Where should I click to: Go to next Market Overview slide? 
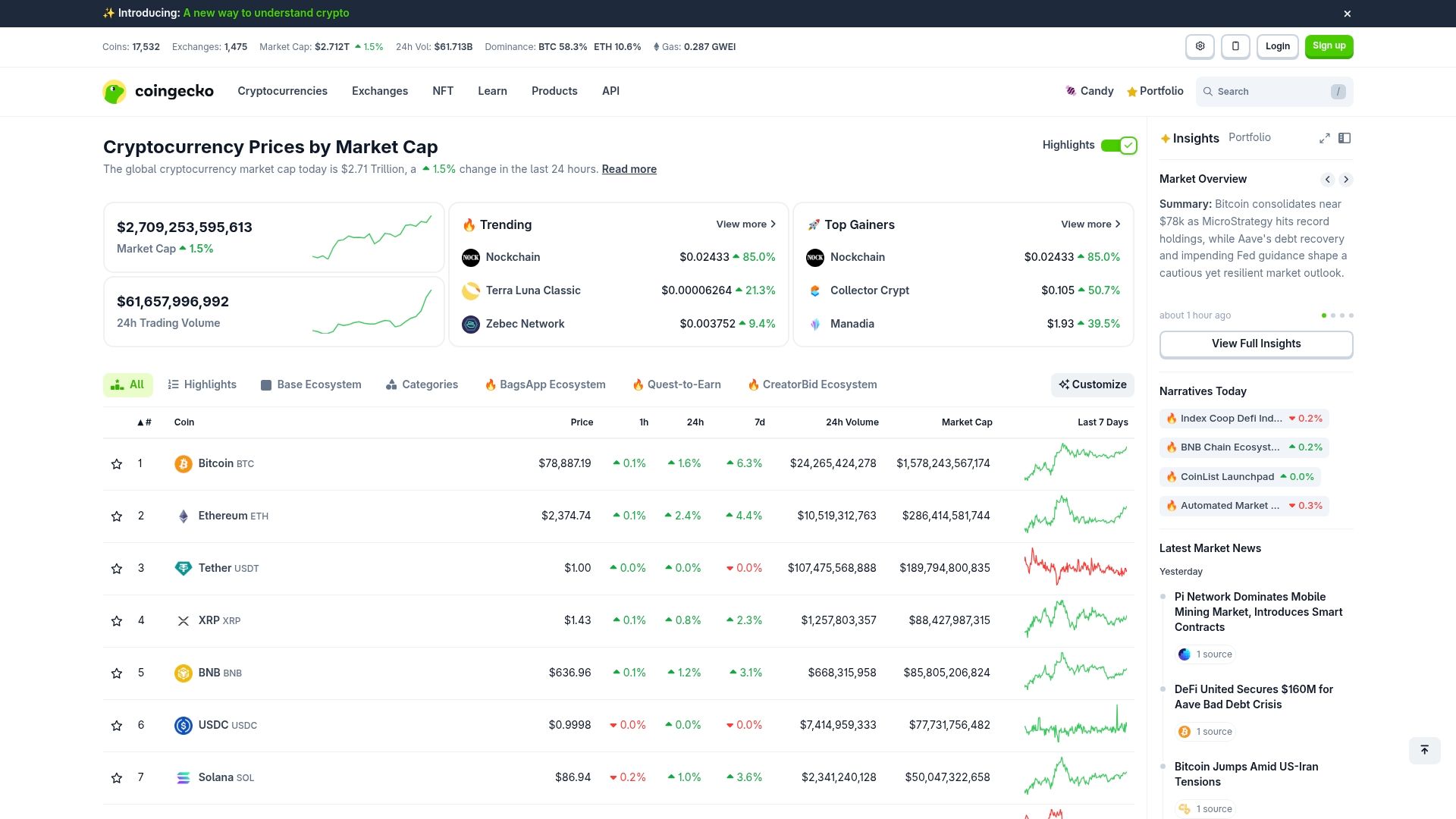click(x=1346, y=180)
